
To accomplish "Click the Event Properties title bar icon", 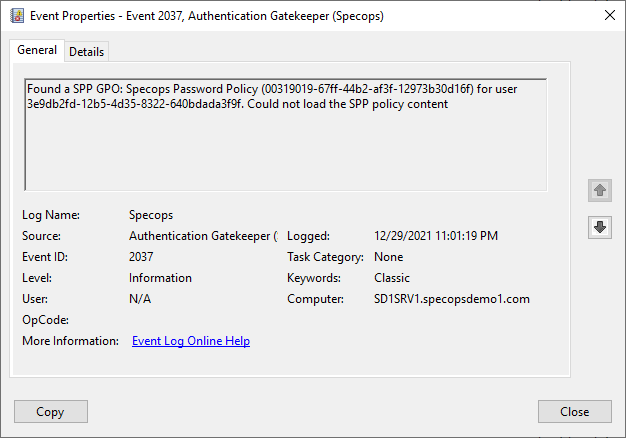I will click(x=17, y=16).
